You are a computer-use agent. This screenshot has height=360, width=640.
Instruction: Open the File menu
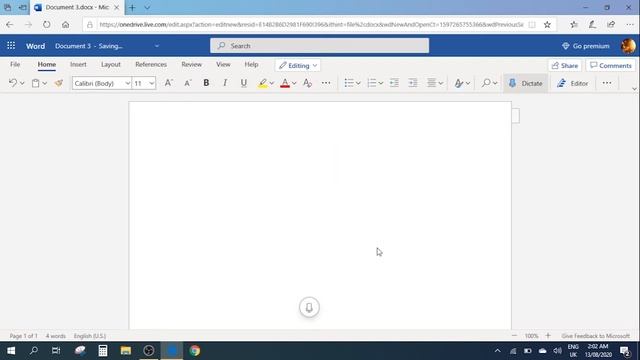(15, 64)
